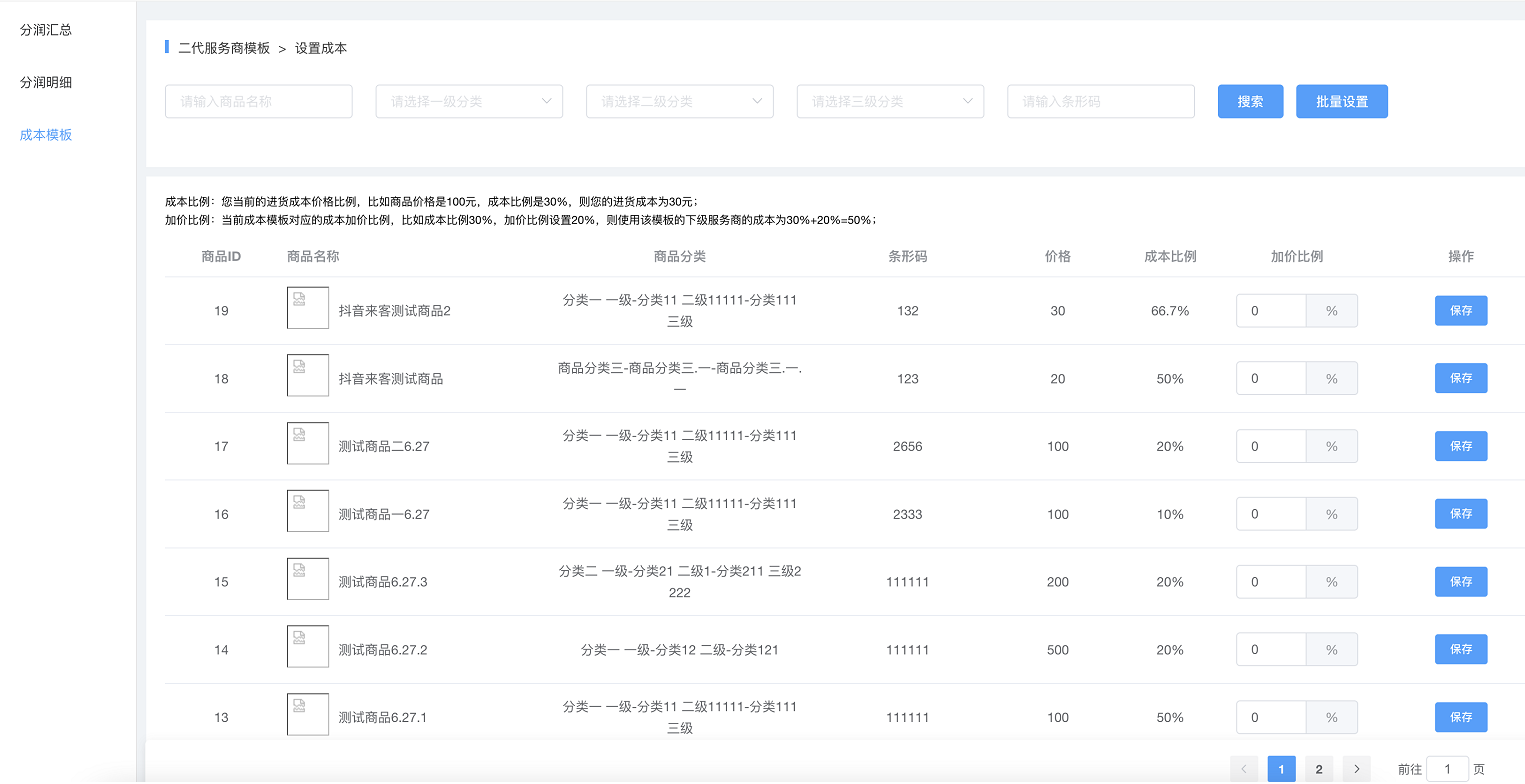Select 分润明细 sidebar menu item

(x=46, y=83)
